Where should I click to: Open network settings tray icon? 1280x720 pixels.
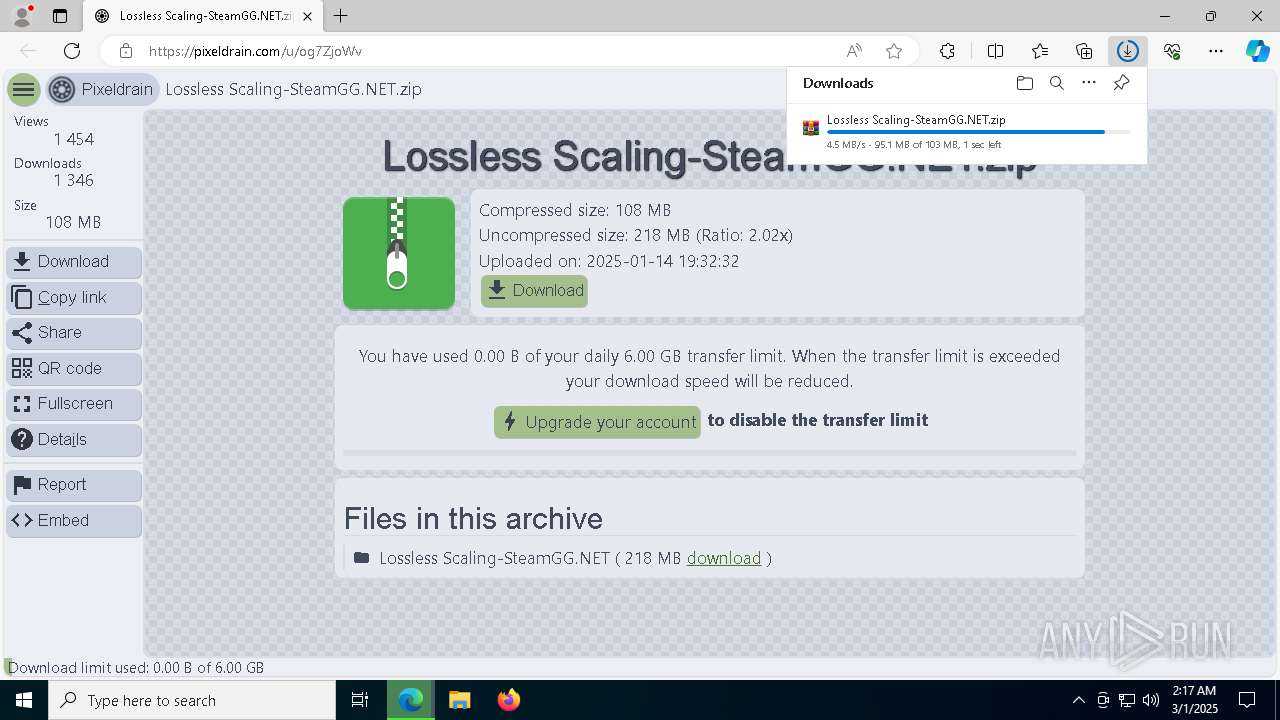1127,700
